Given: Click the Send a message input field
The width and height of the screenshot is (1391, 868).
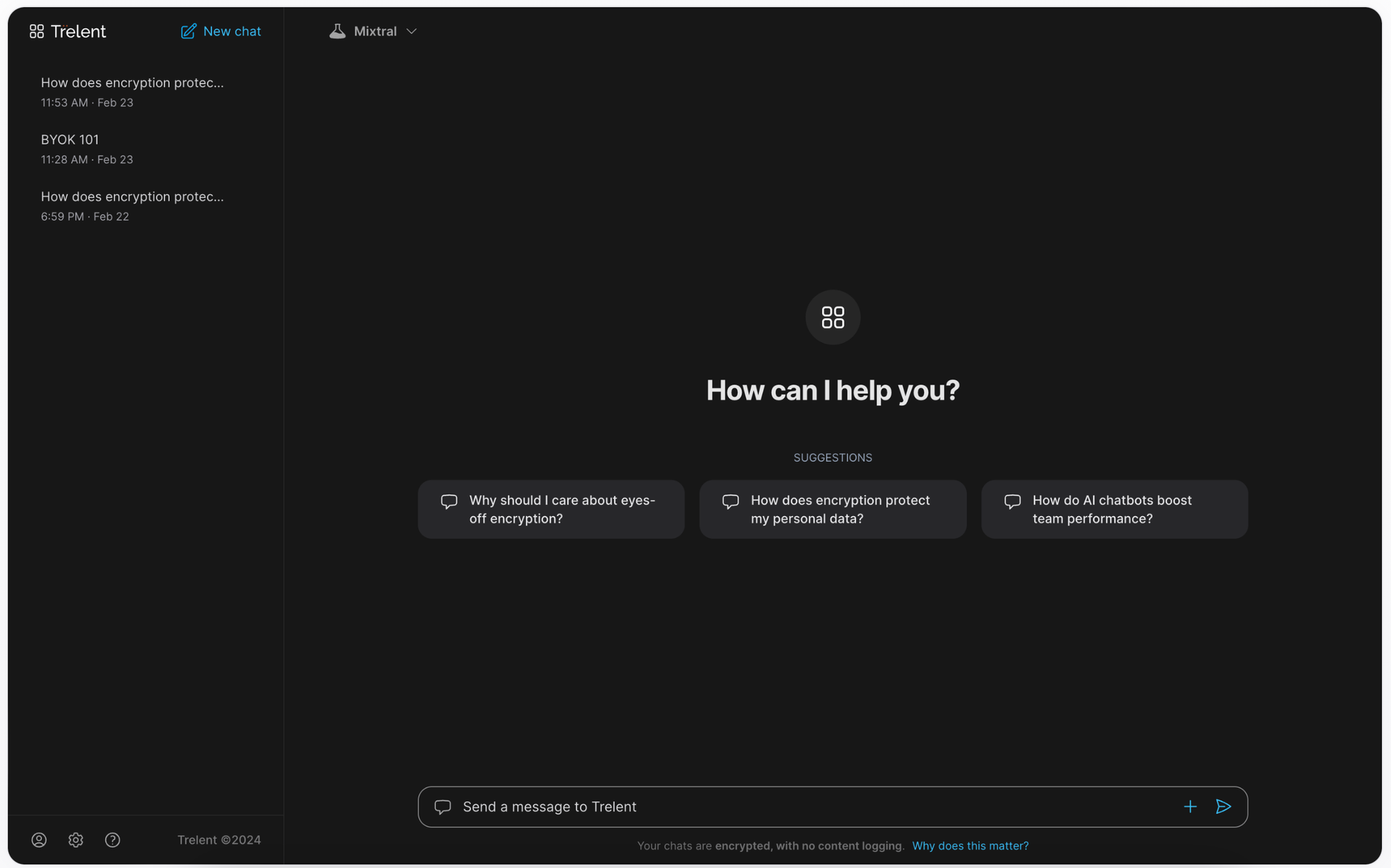Looking at the screenshot, I should [x=800, y=807].
